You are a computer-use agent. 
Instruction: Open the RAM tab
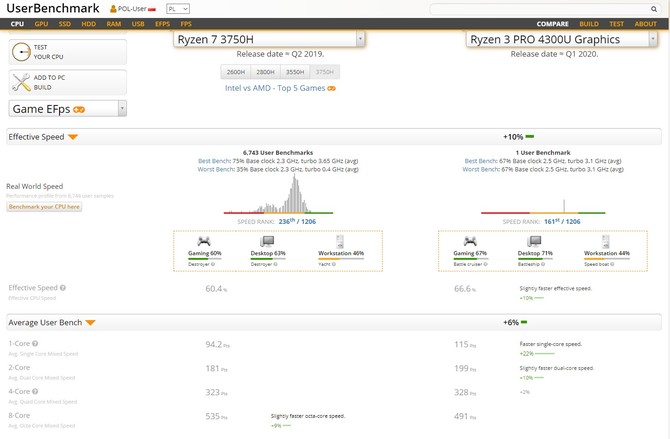(114, 24)
